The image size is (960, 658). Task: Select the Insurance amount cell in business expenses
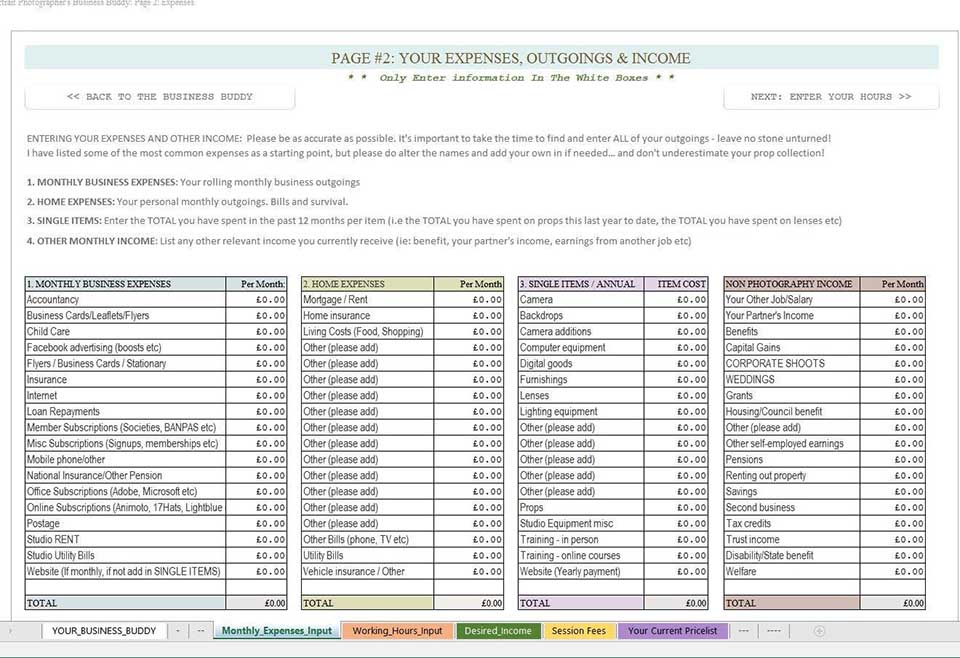(x=256, y=380)
